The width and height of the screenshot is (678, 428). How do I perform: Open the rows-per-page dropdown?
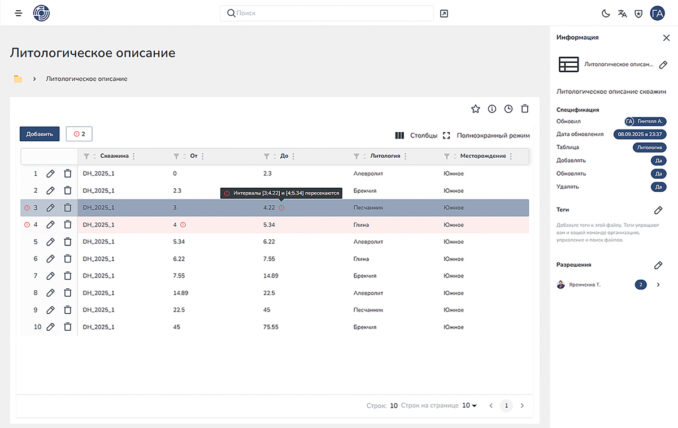[469, 405]
